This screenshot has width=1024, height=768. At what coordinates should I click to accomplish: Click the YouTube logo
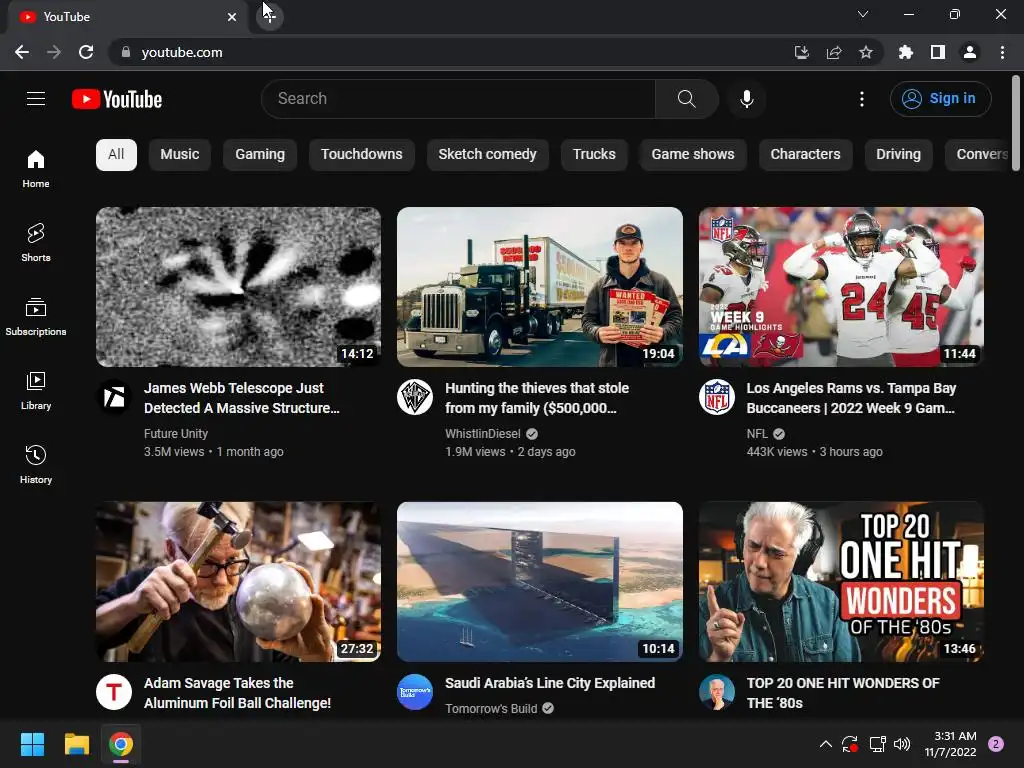coord(117,99)
